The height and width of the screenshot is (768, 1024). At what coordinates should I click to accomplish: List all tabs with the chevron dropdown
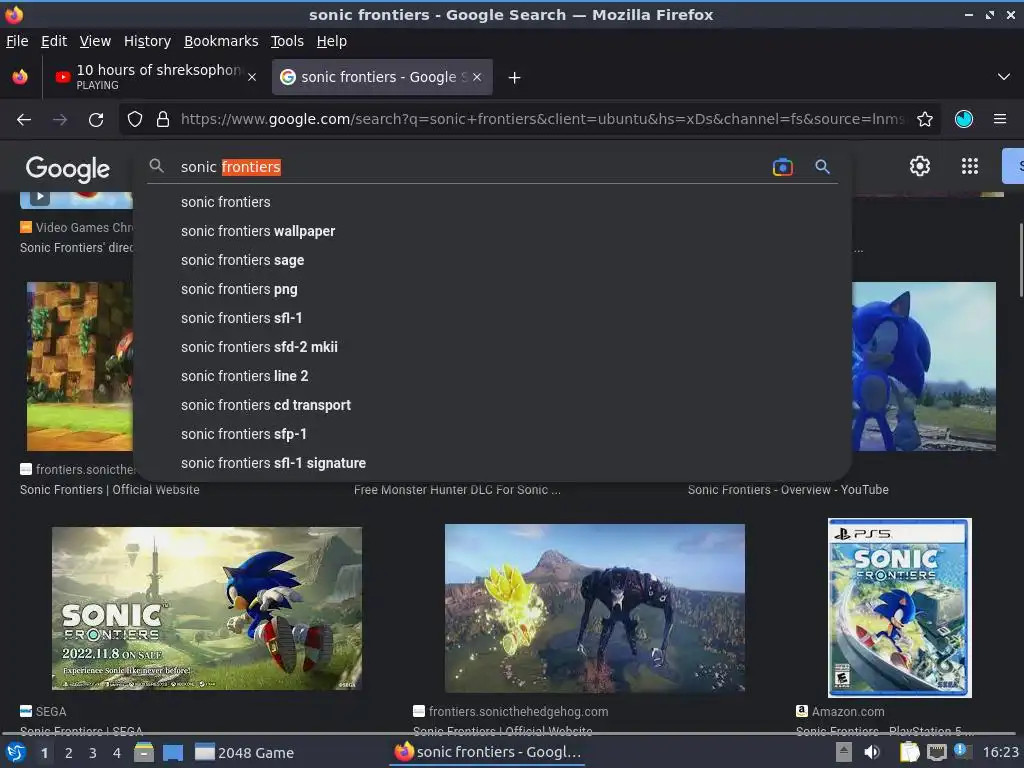[1004, 77]
